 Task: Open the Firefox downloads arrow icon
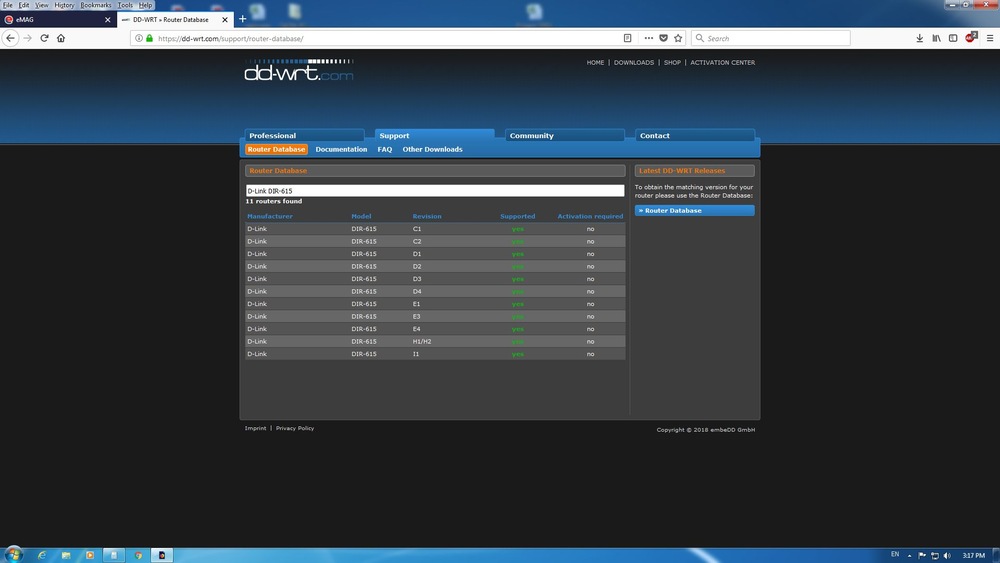(x=920, y=38)
